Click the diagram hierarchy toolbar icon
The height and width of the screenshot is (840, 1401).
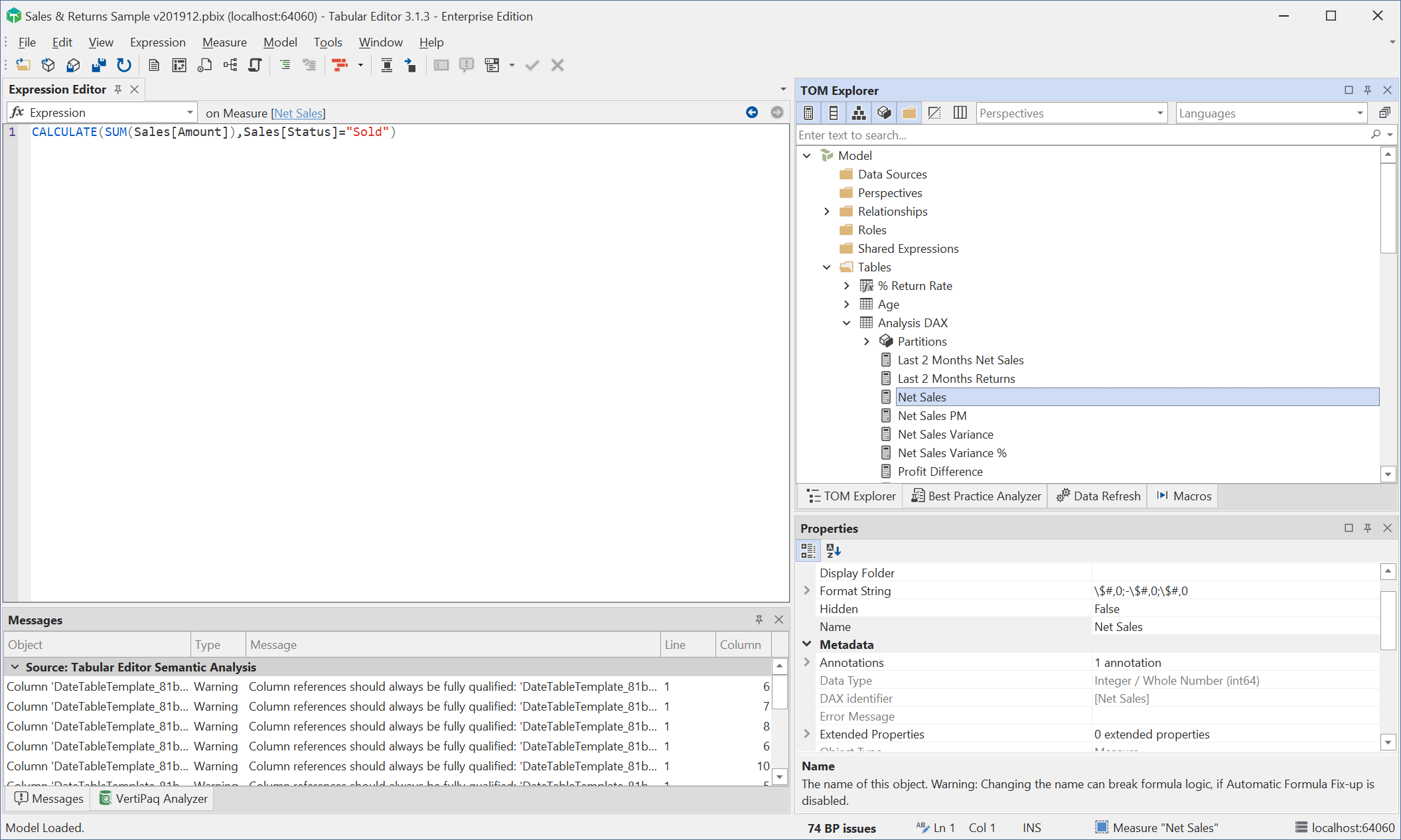click(x=230, y=65)
